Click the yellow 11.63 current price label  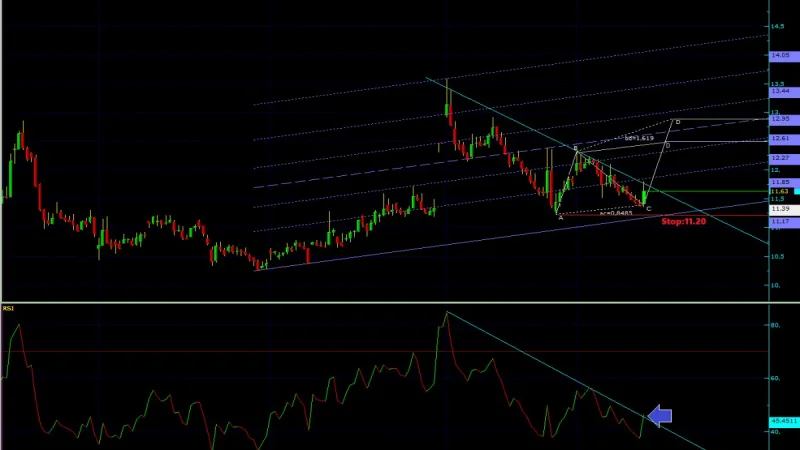(781, 191)
